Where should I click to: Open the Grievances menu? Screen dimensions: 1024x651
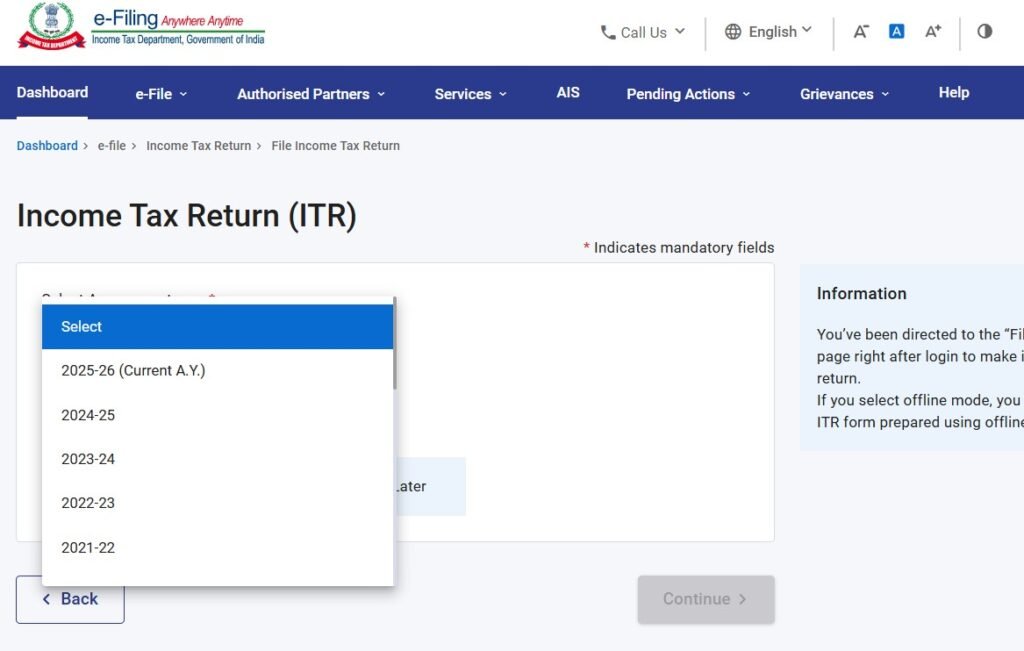point(844,94)
